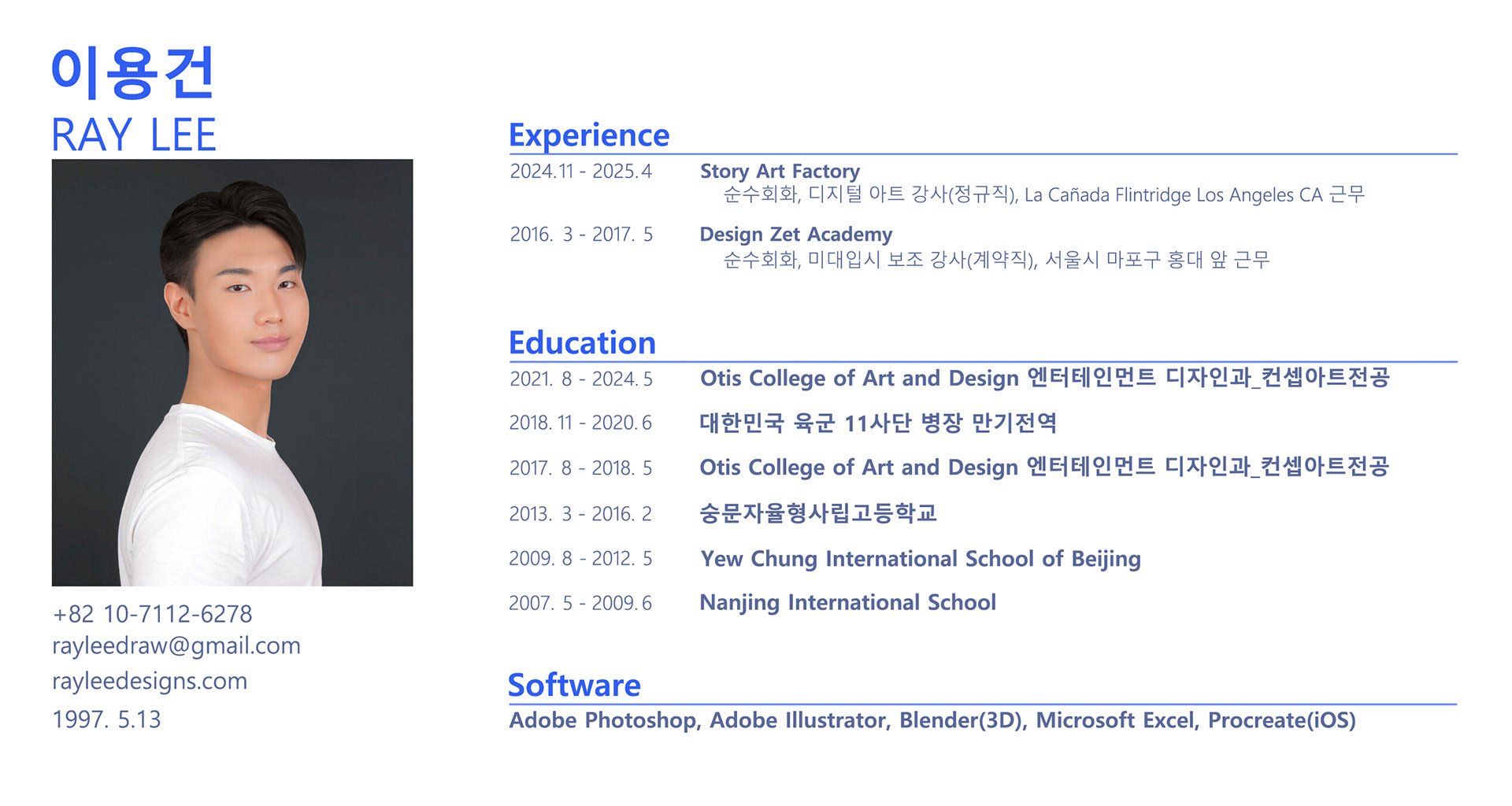Click the Design Zet Academy entry title

point(796,235)
